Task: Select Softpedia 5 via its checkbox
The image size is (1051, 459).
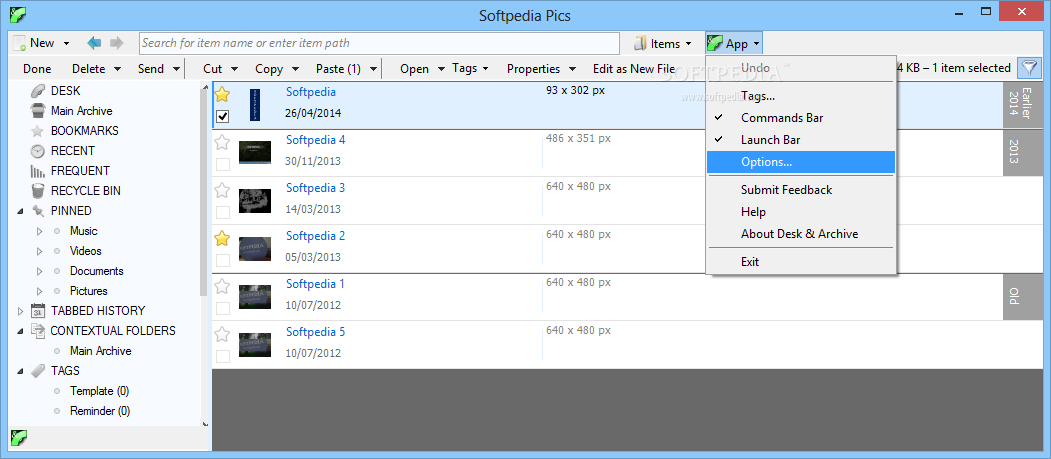Action: point(223,356)
